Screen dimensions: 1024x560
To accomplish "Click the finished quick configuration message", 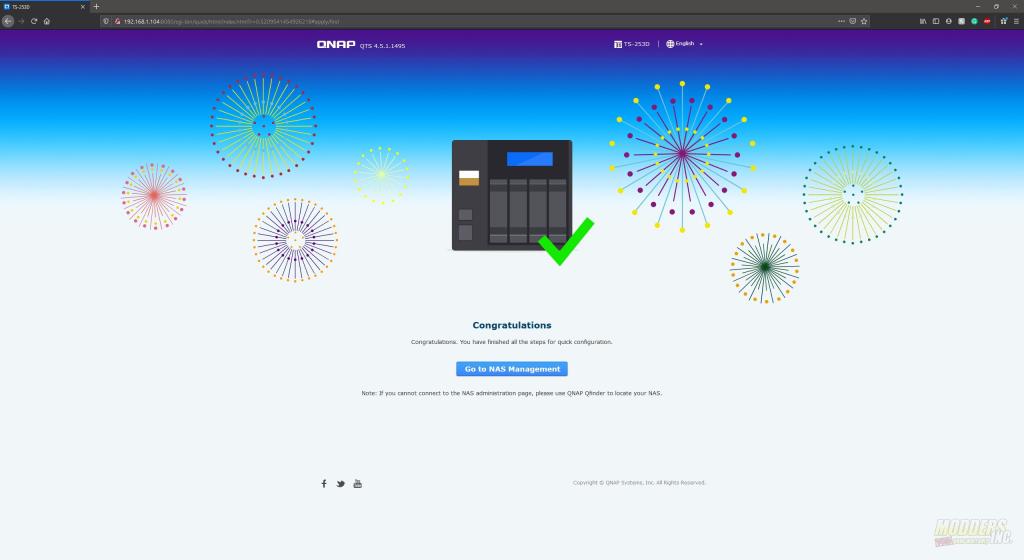I will [x=511, y=341].
